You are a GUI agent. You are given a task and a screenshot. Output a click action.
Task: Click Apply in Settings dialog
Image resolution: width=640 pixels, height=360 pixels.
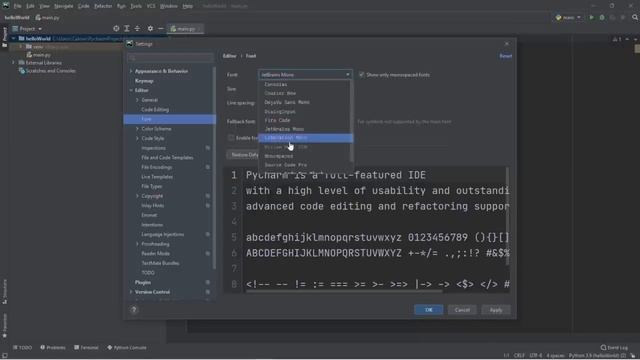[496, 310]
